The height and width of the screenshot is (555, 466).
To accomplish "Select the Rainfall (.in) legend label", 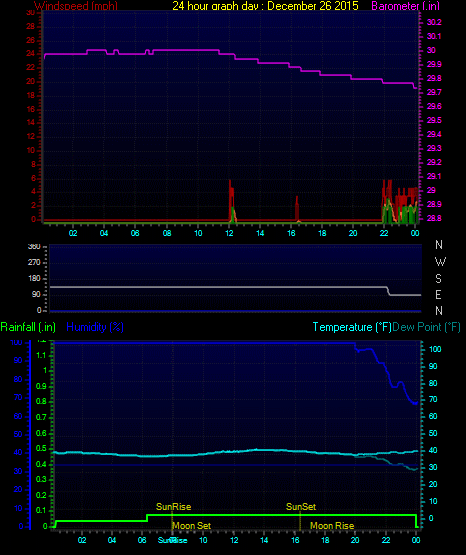I will tap(28, 327).
